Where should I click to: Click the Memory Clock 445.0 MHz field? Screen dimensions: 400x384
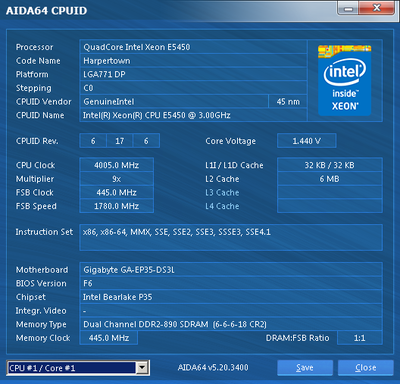109,338
